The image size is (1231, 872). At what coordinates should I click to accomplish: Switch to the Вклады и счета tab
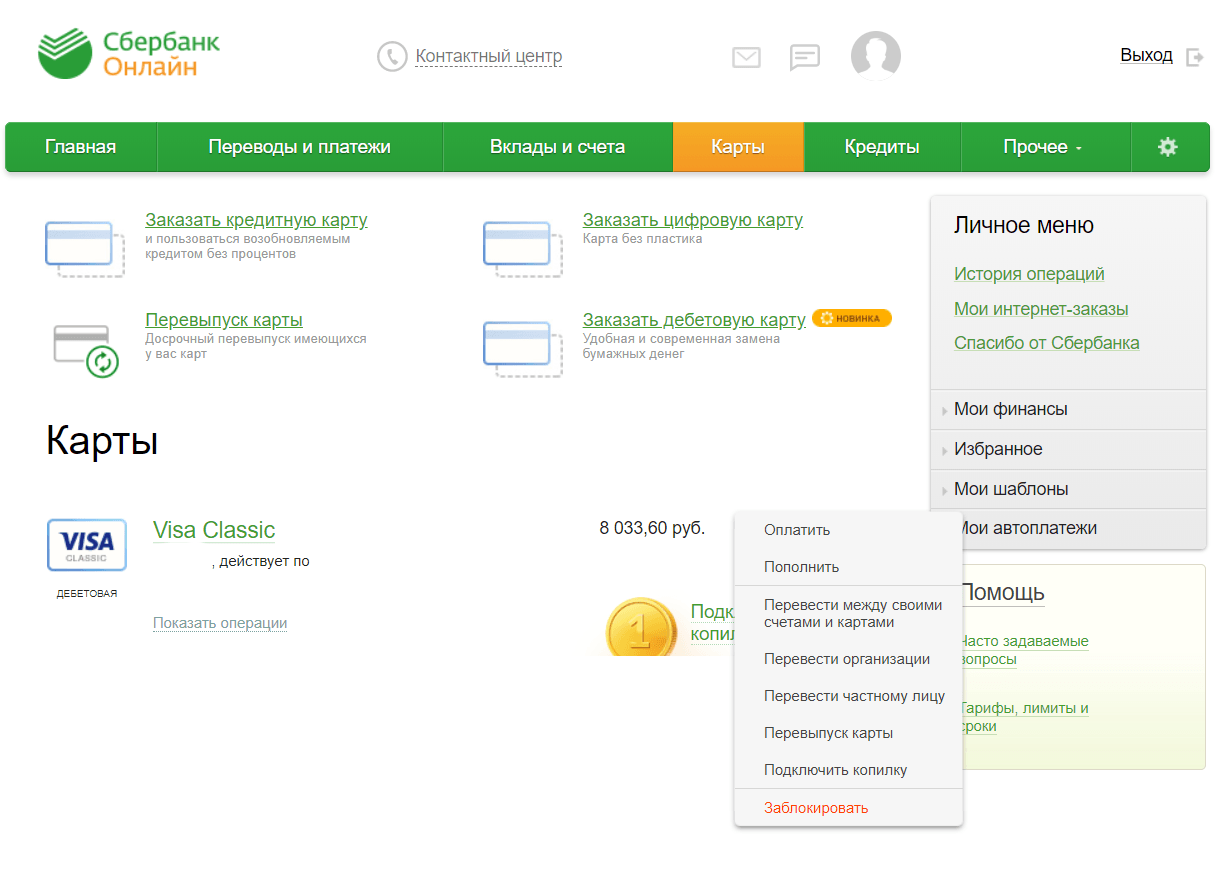pos(558,147)
